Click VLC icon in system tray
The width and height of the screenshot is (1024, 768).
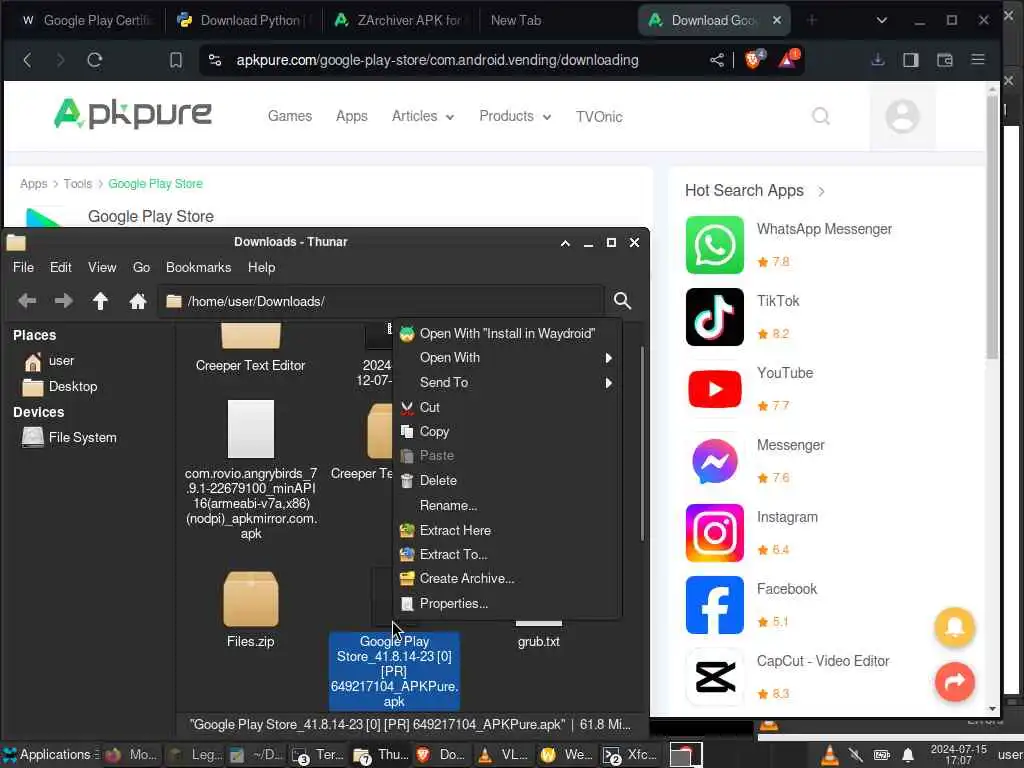pos(829,756)
